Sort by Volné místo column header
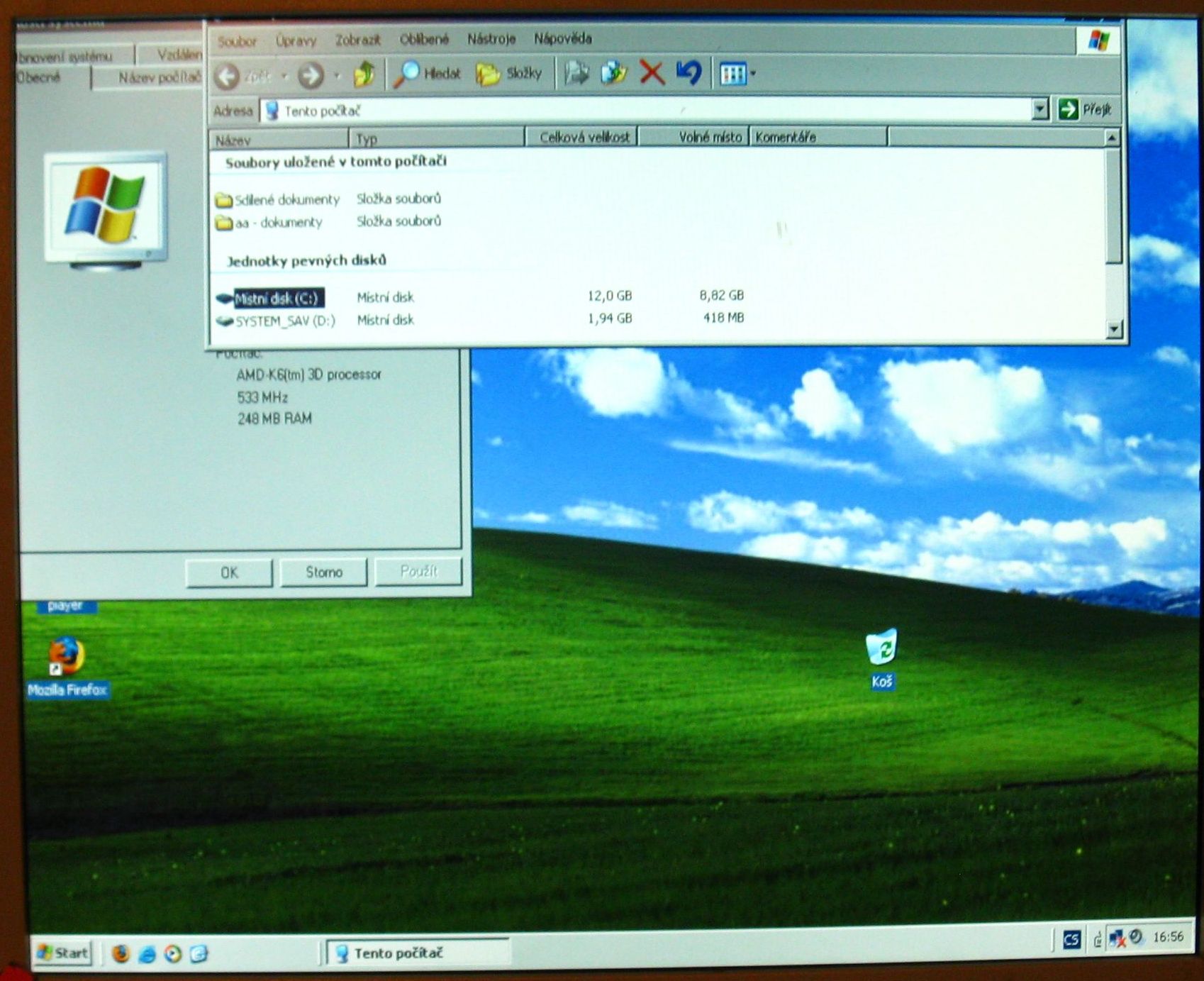This screenshot has height=981, width=1204. tap(694, 136)
